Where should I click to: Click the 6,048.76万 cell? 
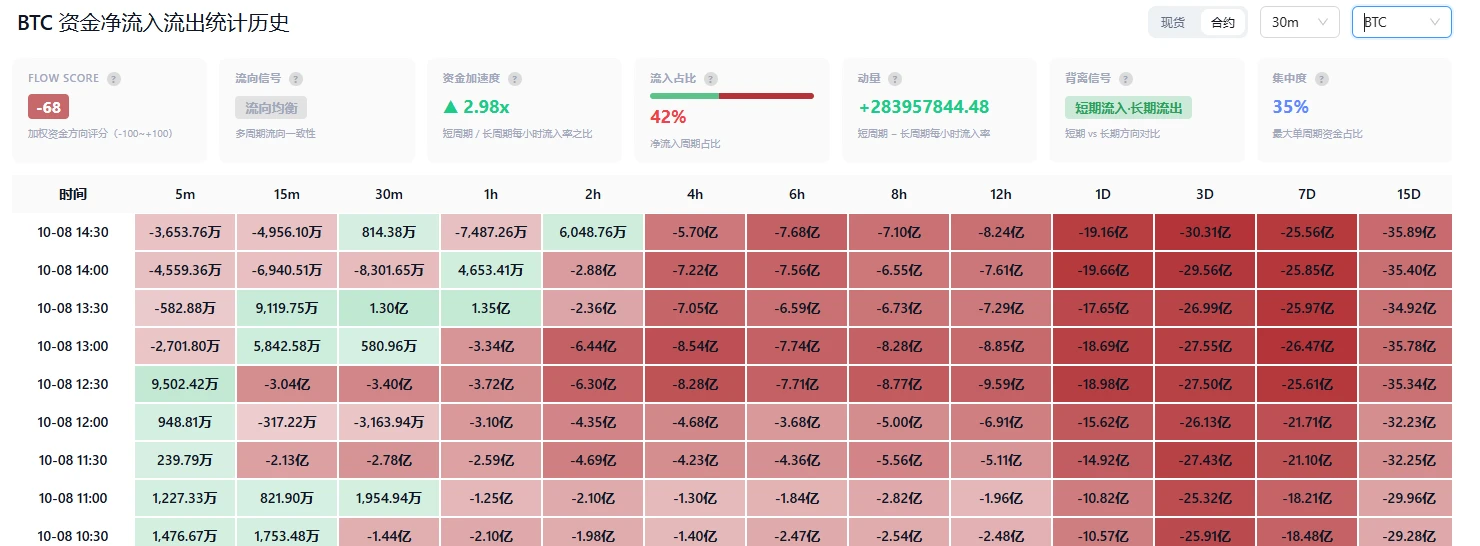tap(593, 232)
